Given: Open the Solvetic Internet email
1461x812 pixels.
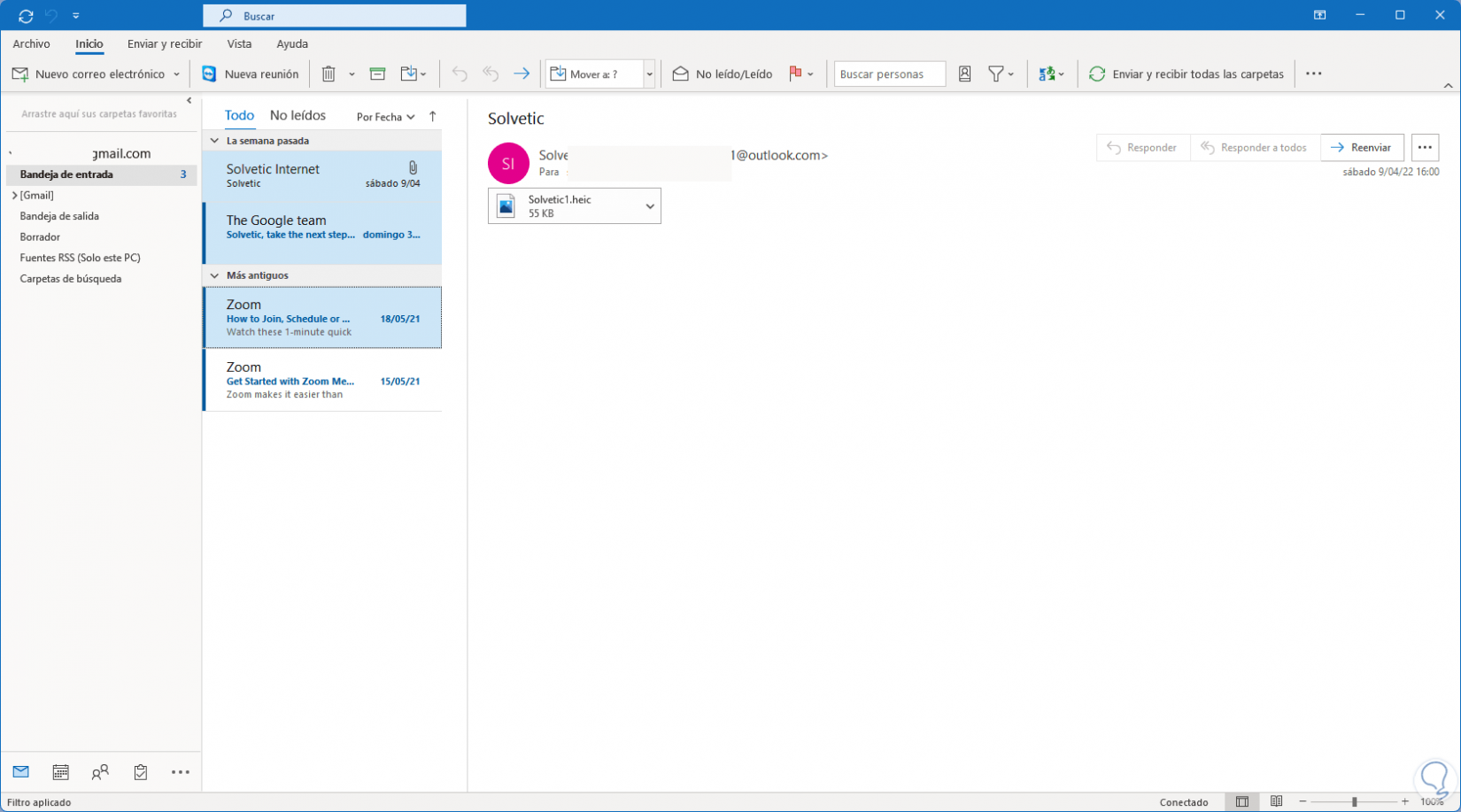Looking at the screenshot, I should click(322, 175).
